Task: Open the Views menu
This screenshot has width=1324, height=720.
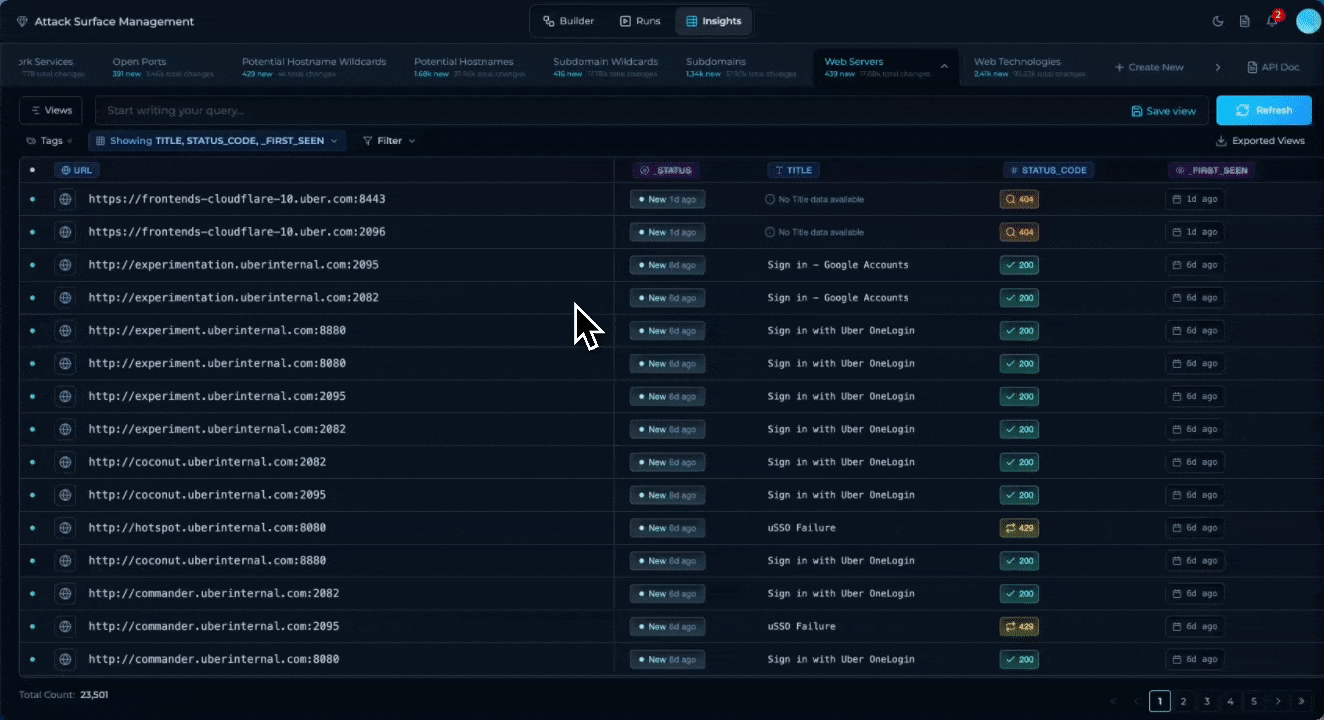Action: [x=51, y=110]
